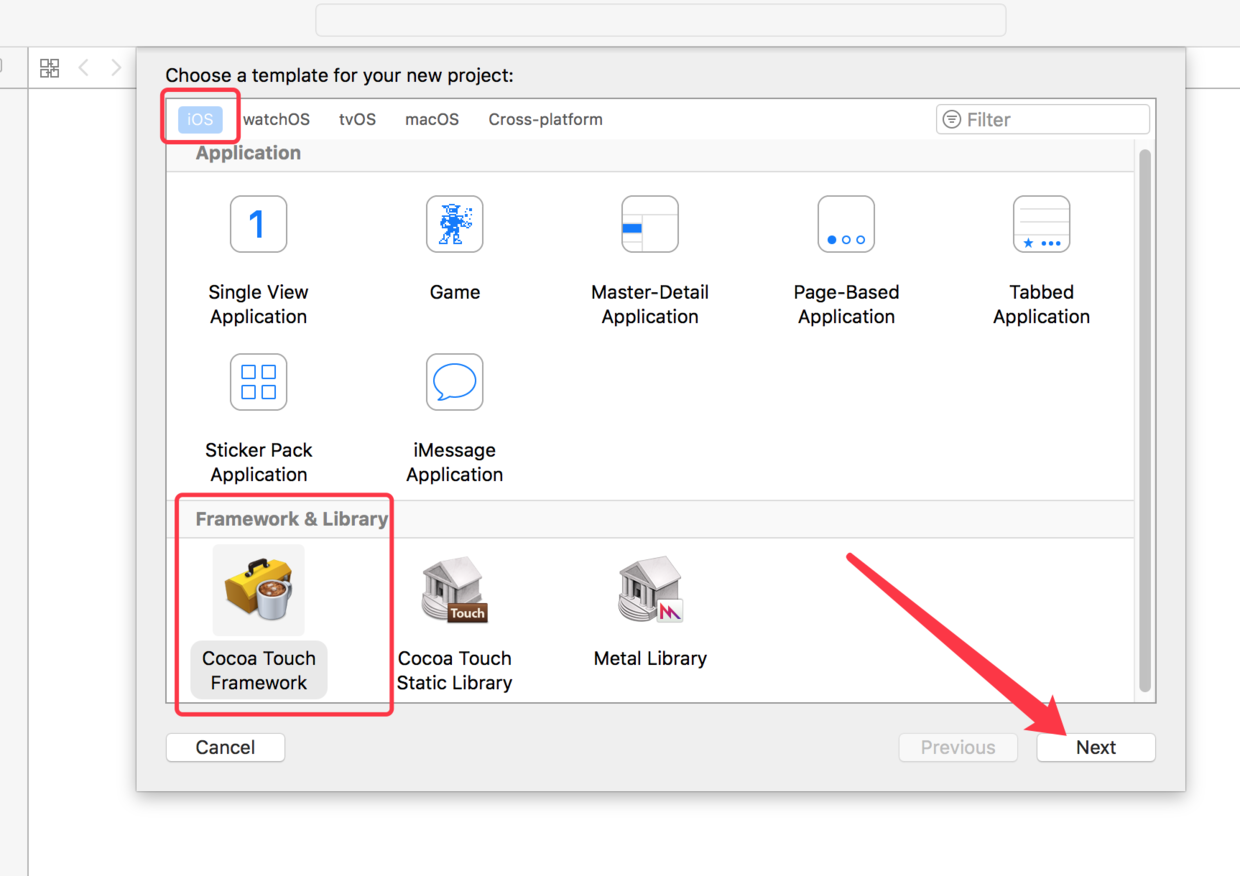
Task: Click the filter icon in search field
Action: 952,119
